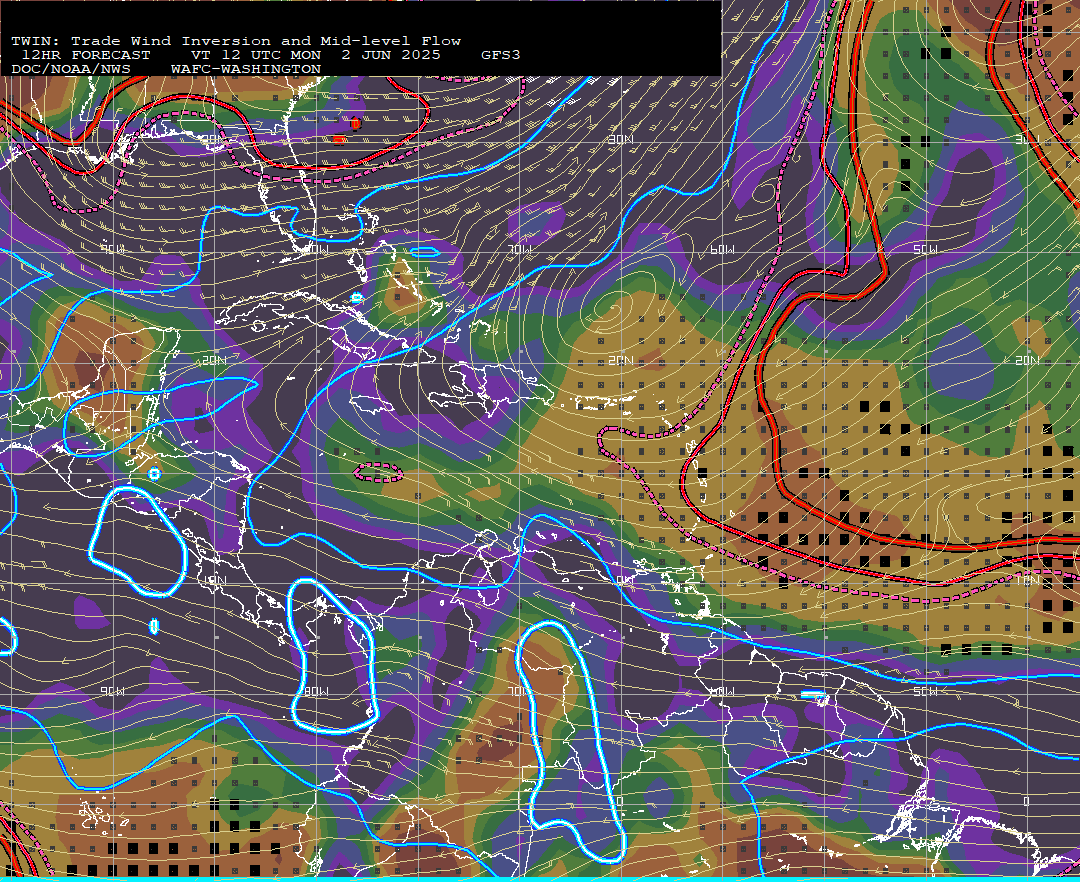
Task: Click the 20N latitude label north of Puerto Rico
Action: point(621,361)
